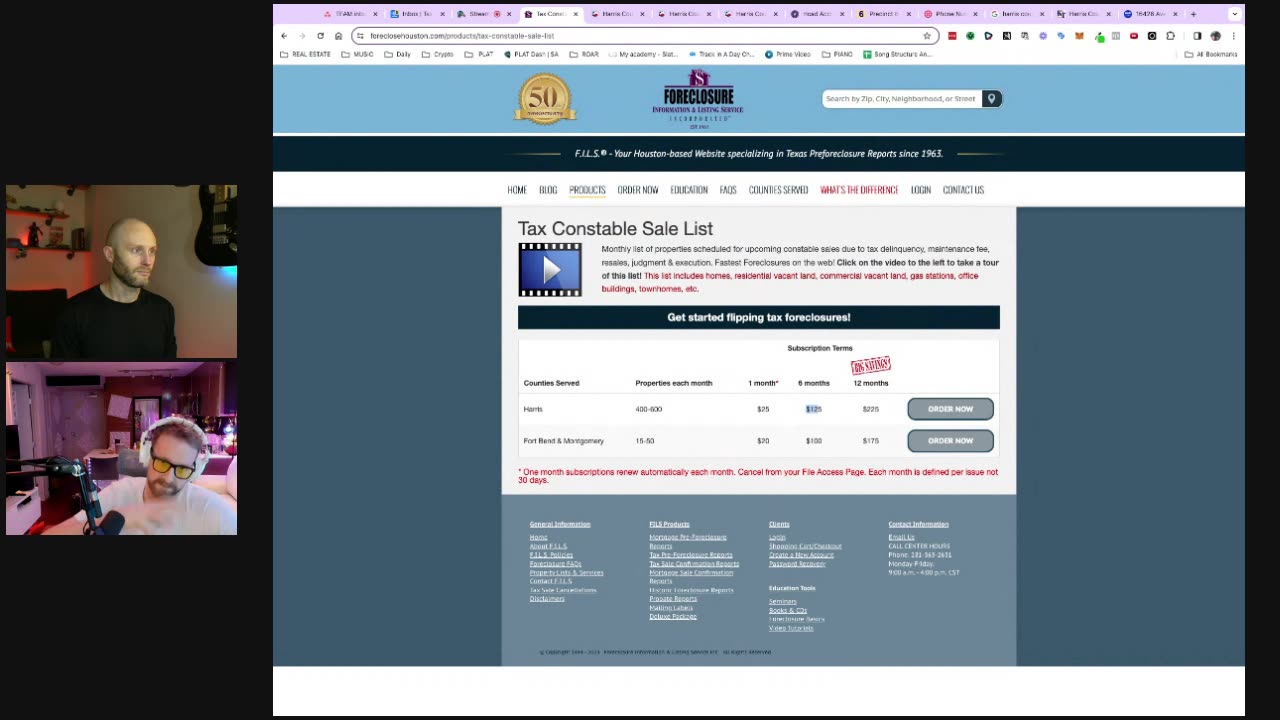Click the site search input box
Screen dimensions: 1280x720
coord(902,99)
